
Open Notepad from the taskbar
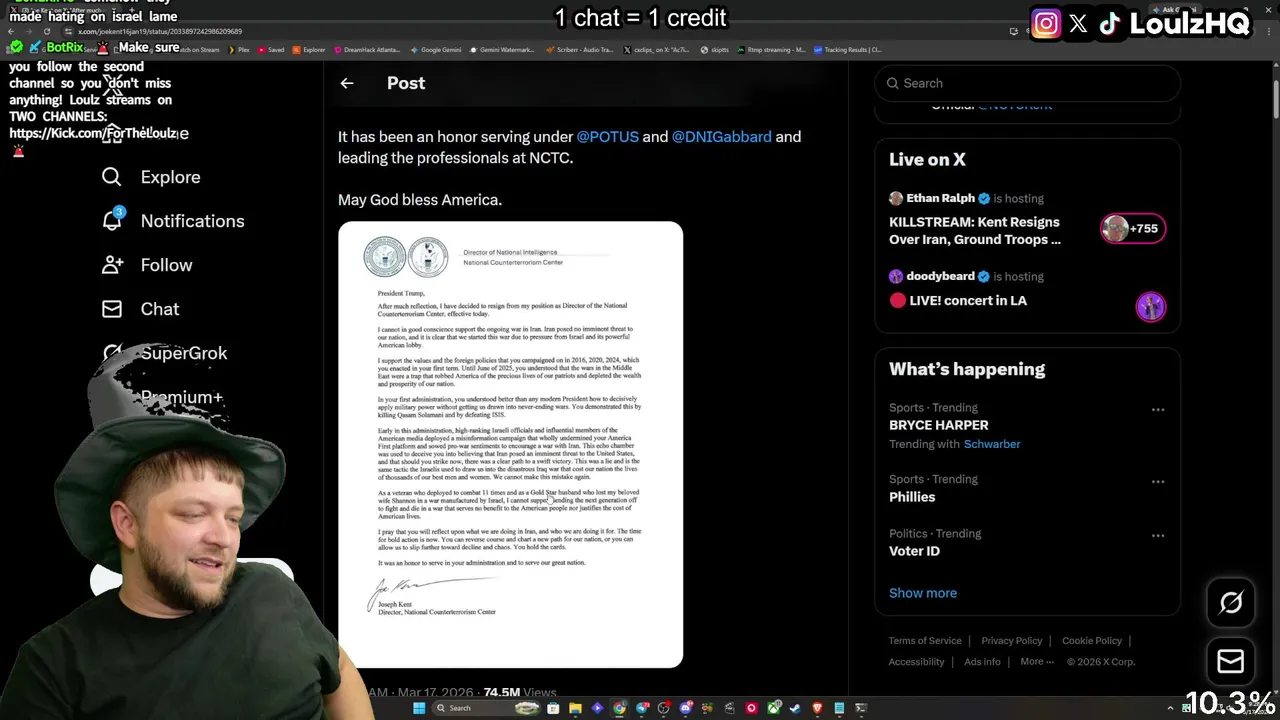(x=839, y=708)
